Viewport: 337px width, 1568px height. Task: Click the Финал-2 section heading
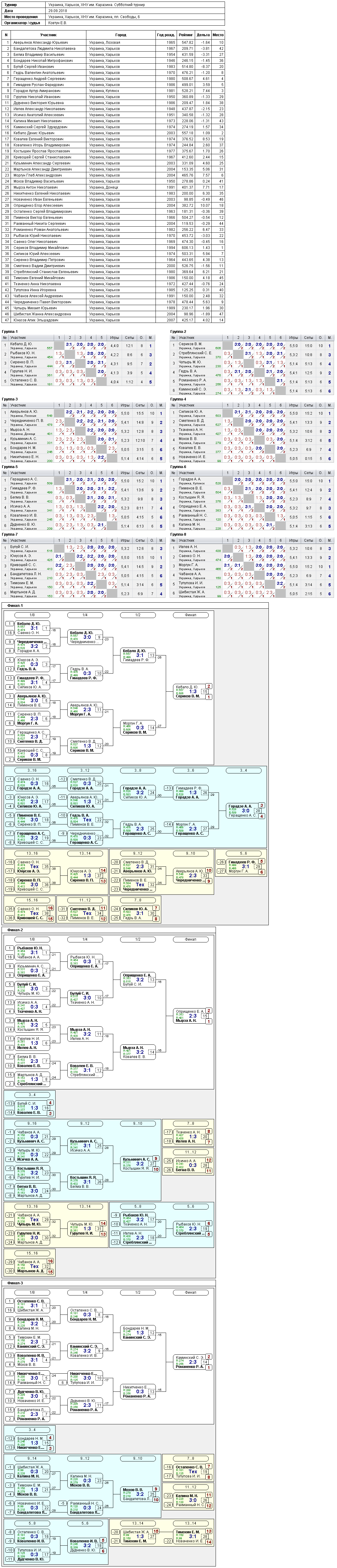15,930
